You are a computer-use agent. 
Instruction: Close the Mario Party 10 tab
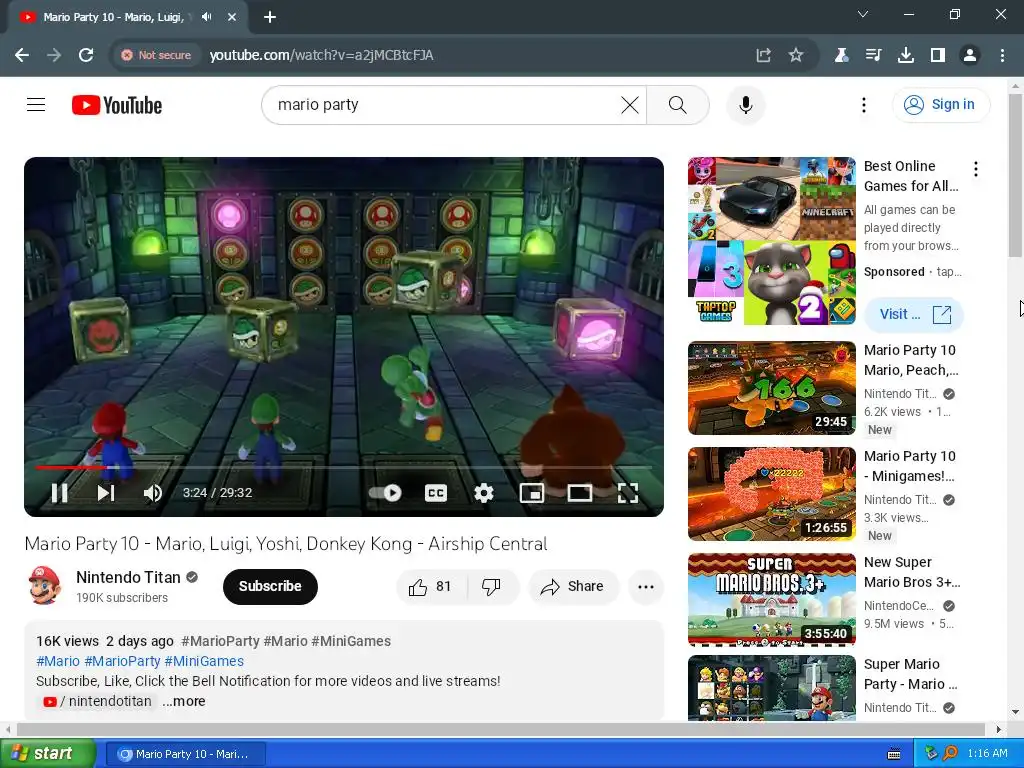pyautogui.click(x=232, y=17)
